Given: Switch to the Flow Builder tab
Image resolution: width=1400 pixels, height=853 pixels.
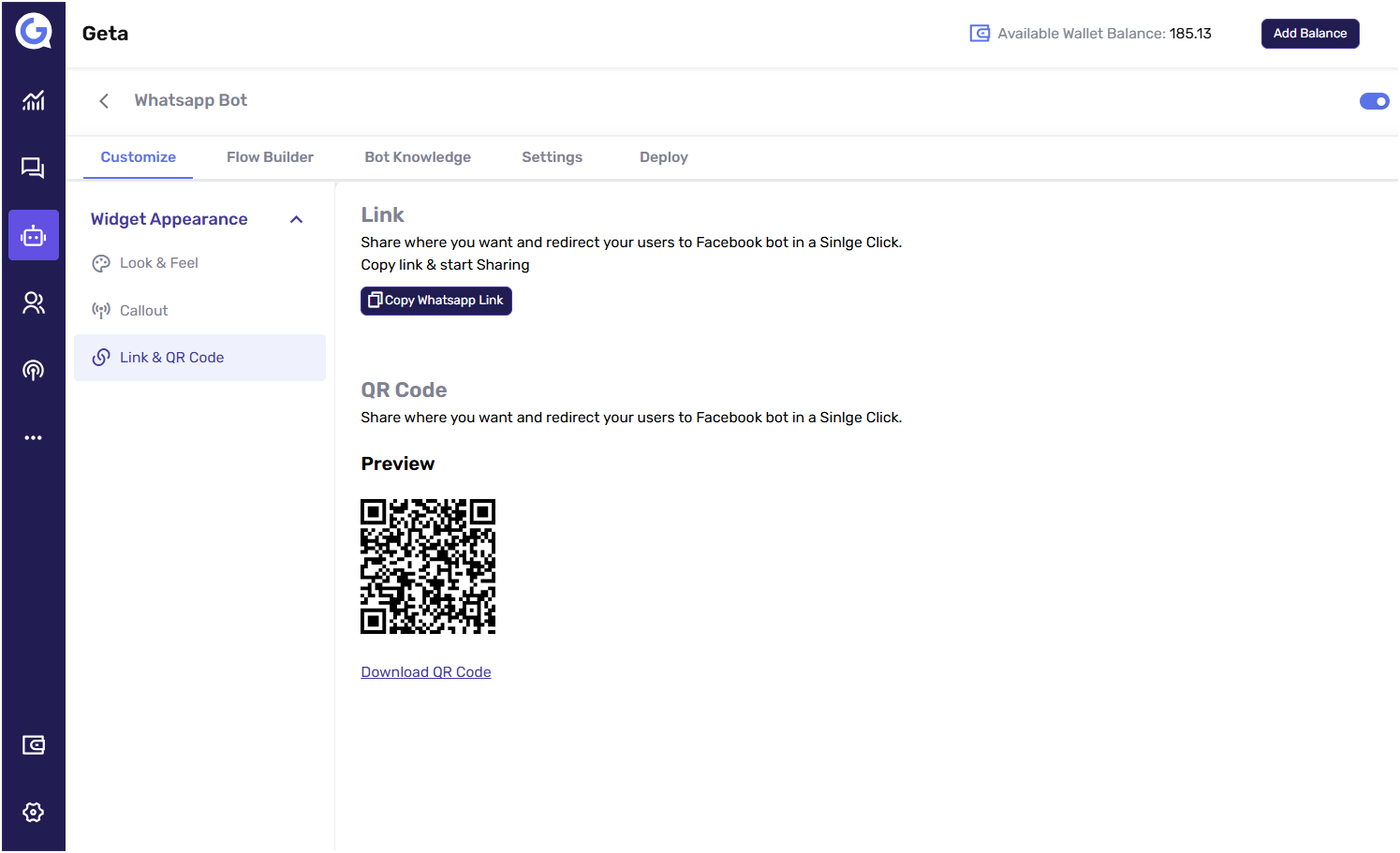Looking at the screenshot, I should coord(270,157).
